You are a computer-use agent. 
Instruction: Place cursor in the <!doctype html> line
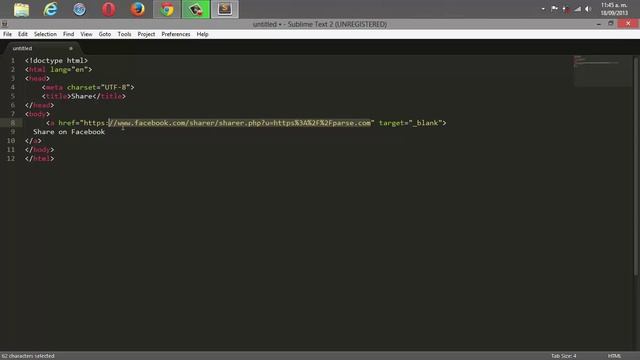[x=56, y=60]
